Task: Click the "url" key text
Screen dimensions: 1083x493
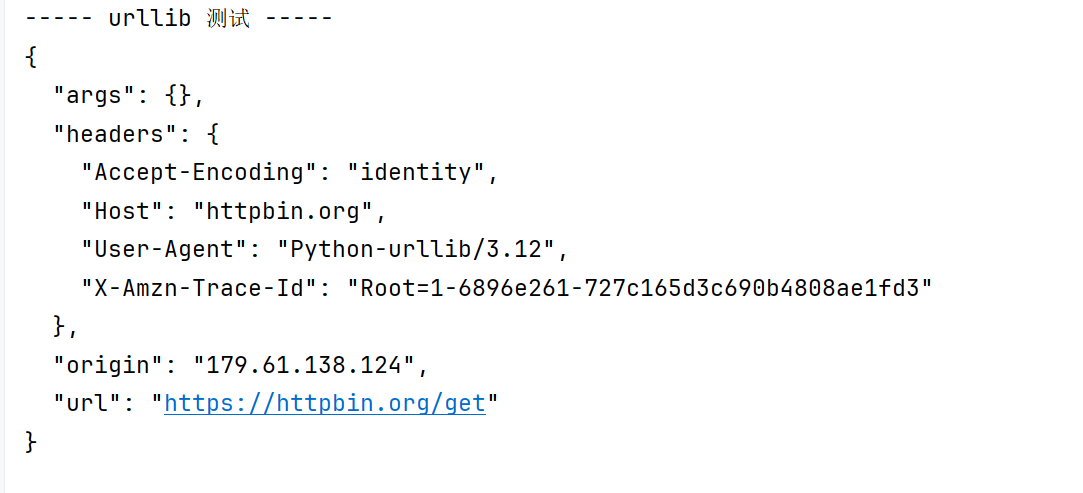Action: [88, 403]
